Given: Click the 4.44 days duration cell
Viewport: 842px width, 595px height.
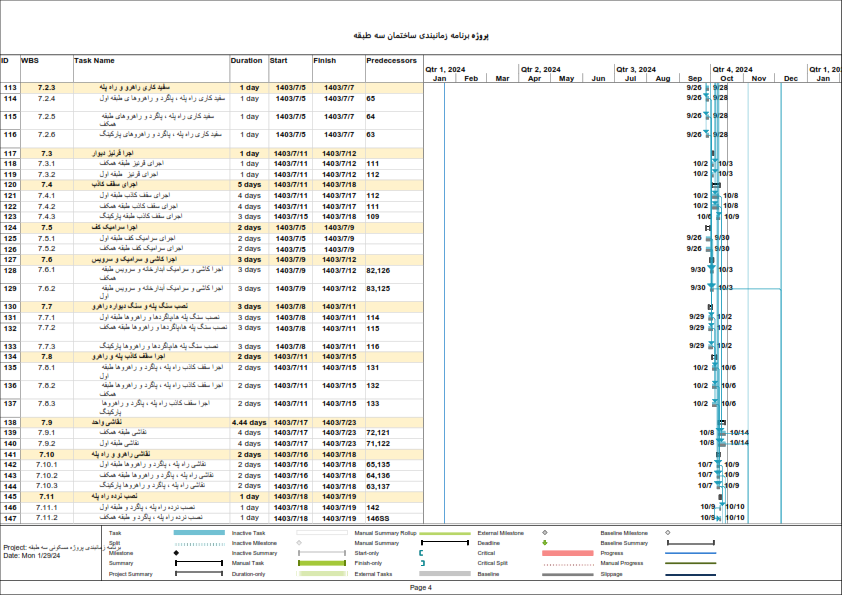Looking at the screenshot, I should point(248,423).
